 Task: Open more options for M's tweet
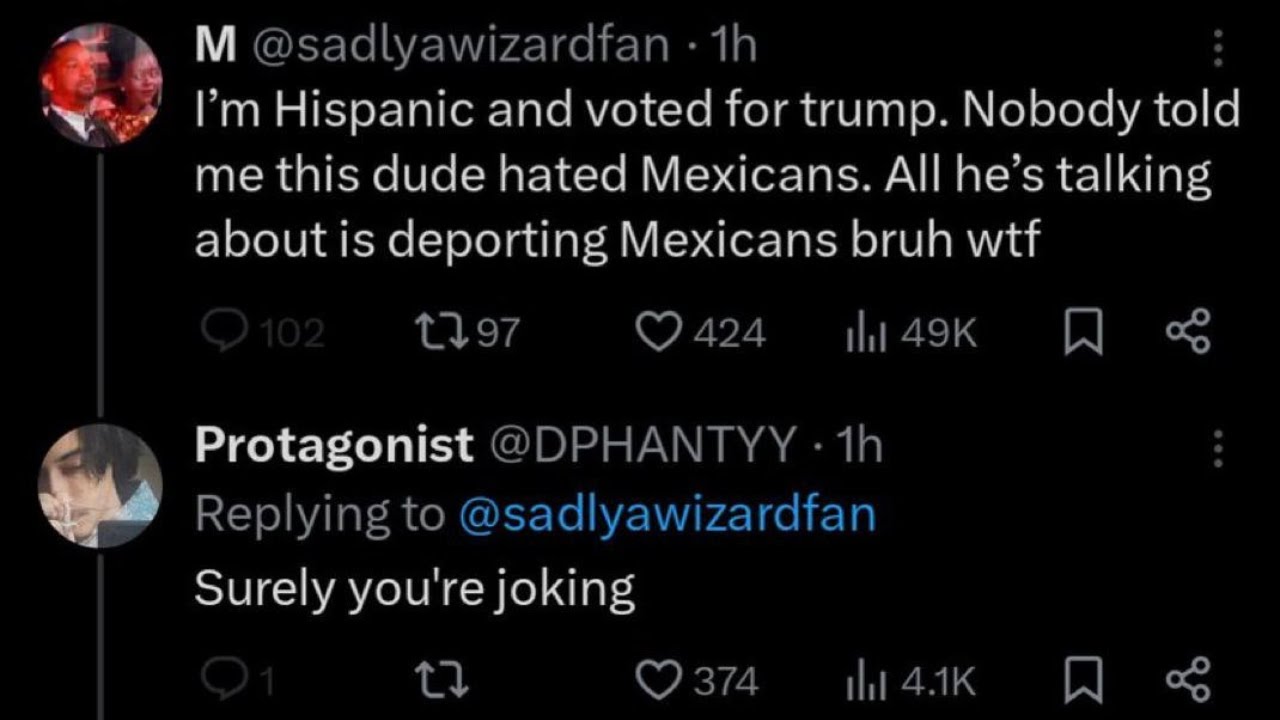(1217, 48)
